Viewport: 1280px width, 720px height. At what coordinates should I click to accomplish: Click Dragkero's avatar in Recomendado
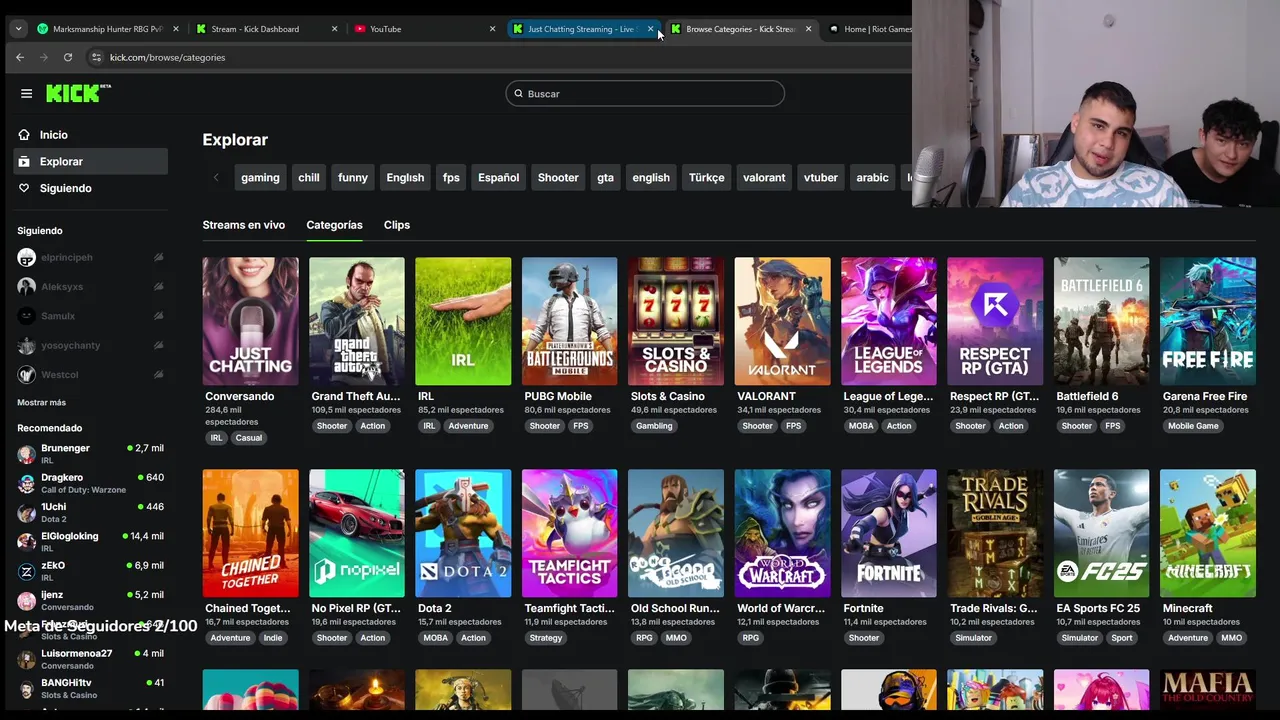point(26,483)
